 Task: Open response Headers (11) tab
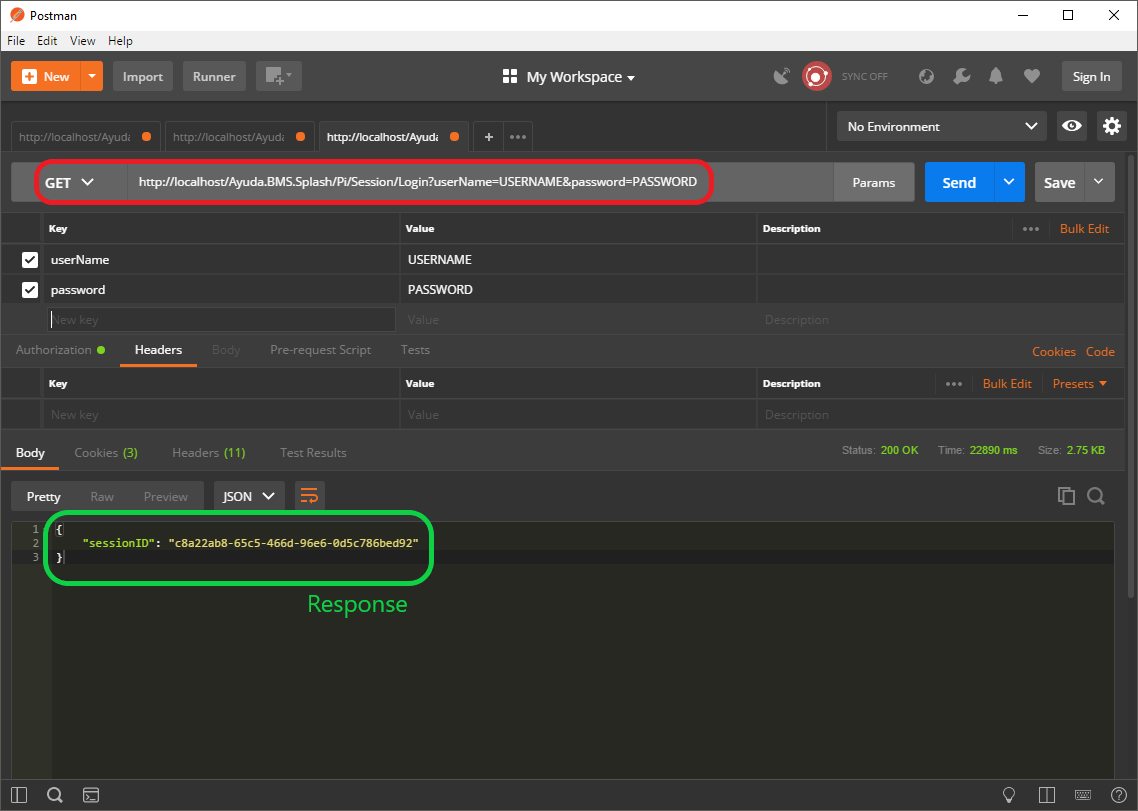pyautogui.click(x=208, y=453)
